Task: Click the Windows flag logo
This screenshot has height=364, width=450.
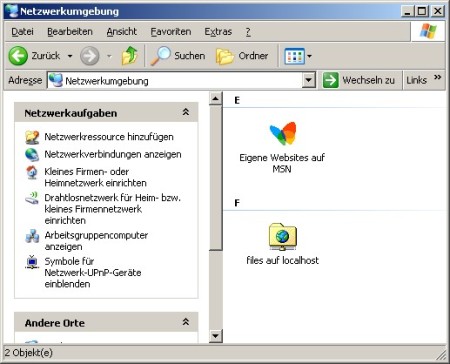Action: [x=428, y=31]
